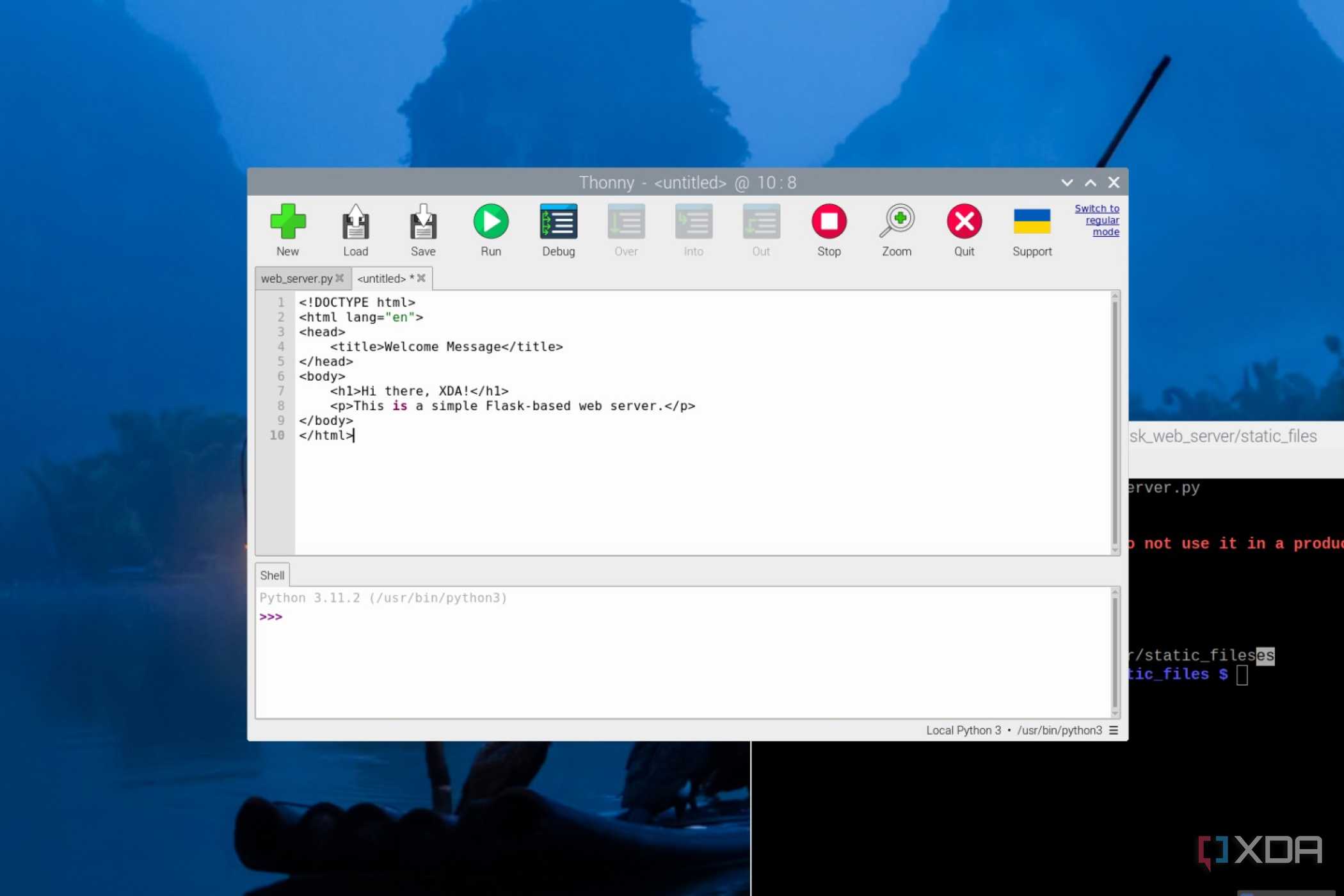Click the Thonny title bar text
The height and width of the screenshot is (896, 1344).
click(687, 182)
